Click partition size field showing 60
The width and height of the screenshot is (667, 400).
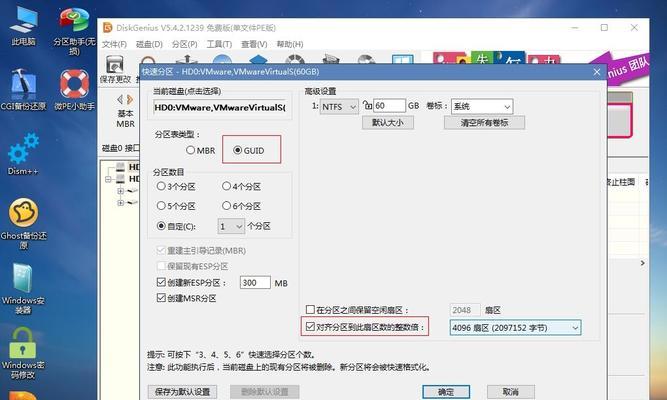coord(389,106)
